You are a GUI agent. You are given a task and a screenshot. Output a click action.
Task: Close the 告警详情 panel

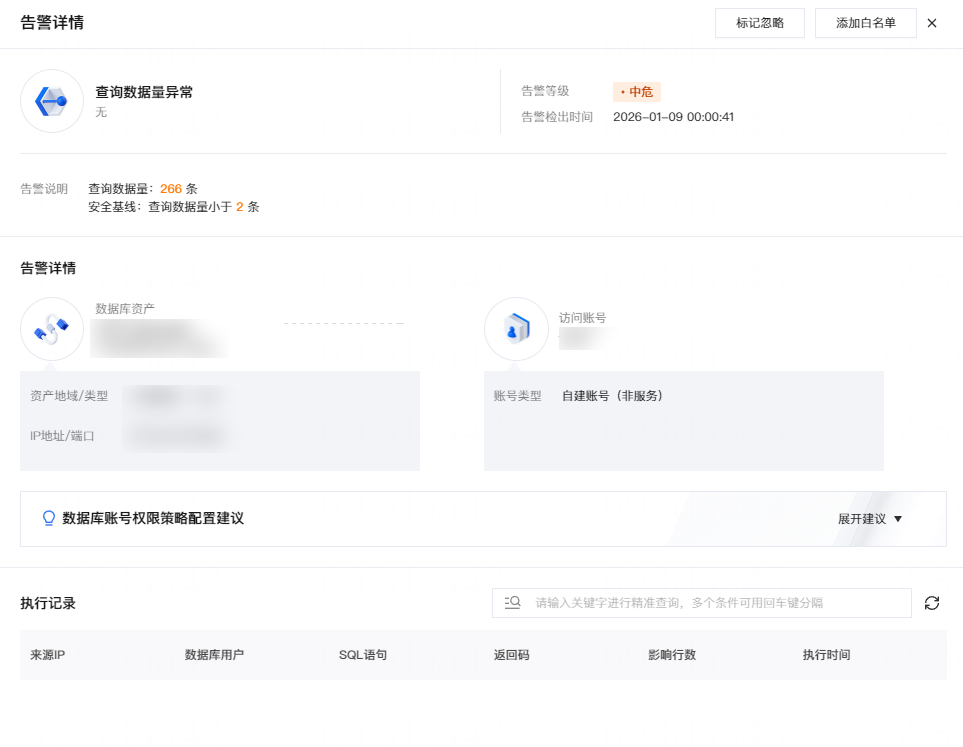[x=932, y=23]
